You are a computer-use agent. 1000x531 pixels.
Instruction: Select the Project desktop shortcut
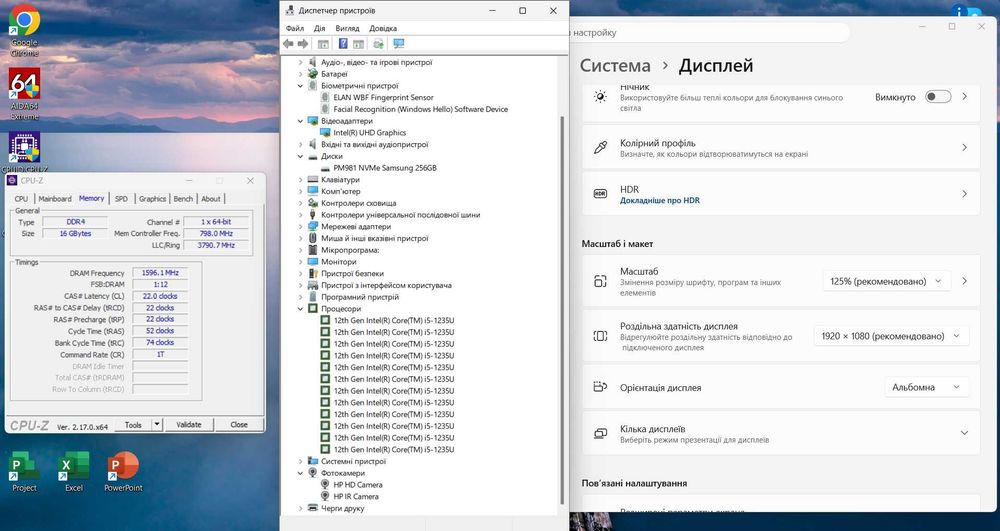coord(24,472)
